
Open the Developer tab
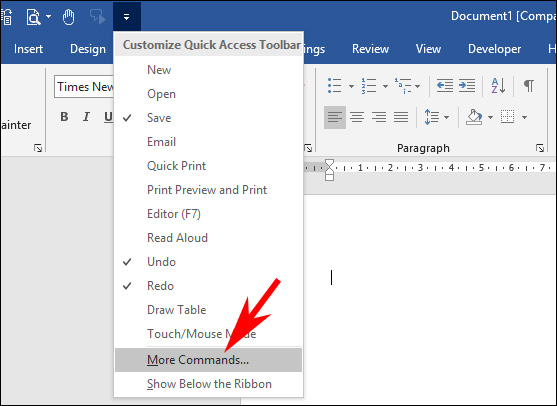pyautogui.click(x=494, y=49)
